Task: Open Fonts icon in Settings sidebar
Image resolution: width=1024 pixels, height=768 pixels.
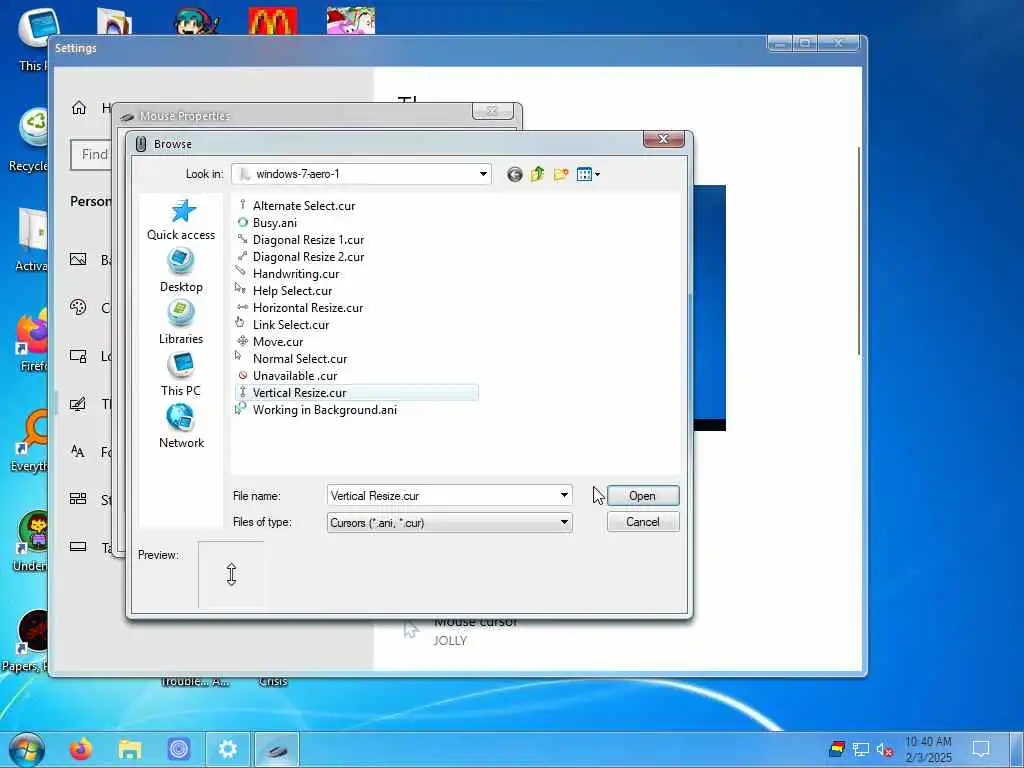Action: 78,451
